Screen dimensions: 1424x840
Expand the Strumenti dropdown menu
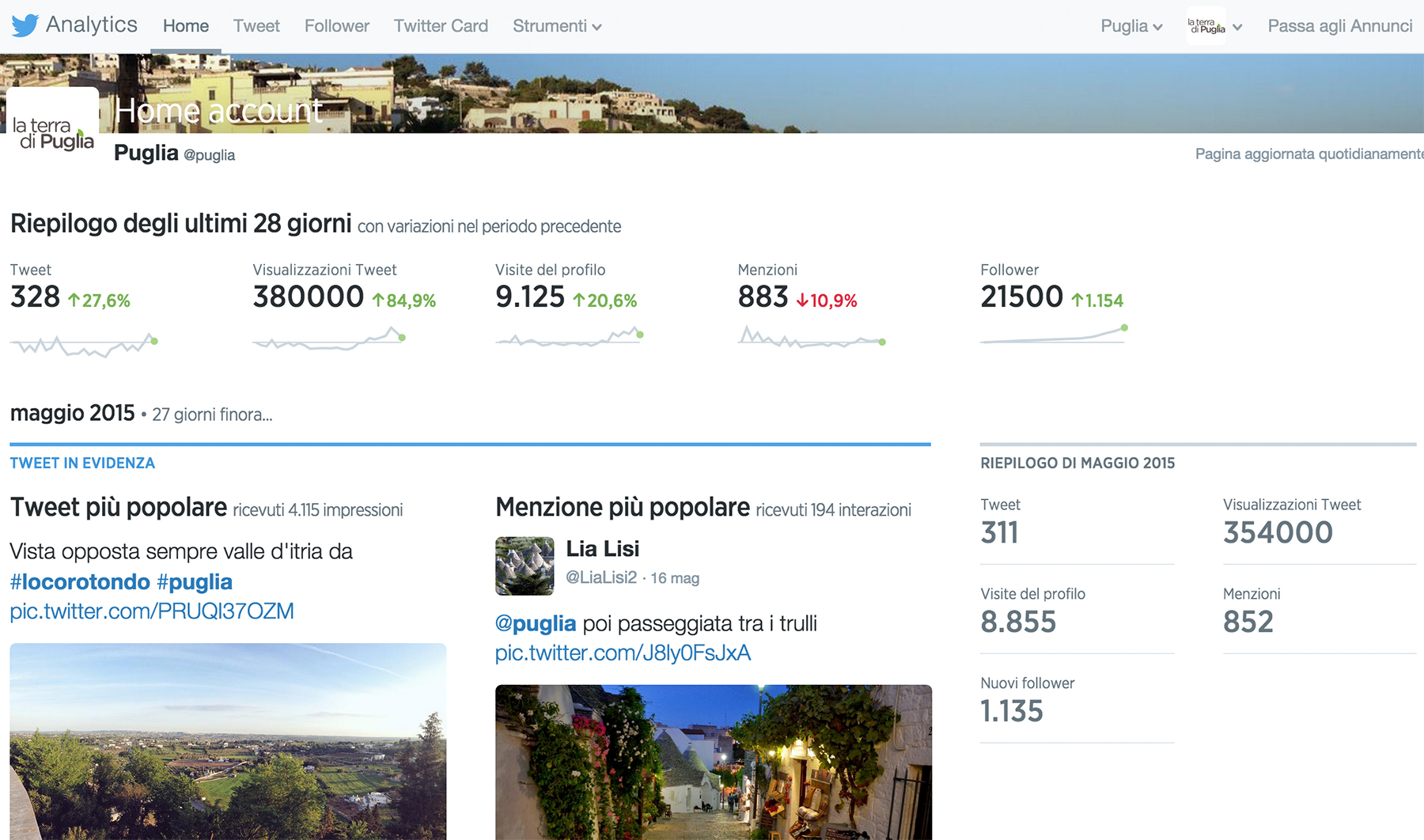[557, 26]
